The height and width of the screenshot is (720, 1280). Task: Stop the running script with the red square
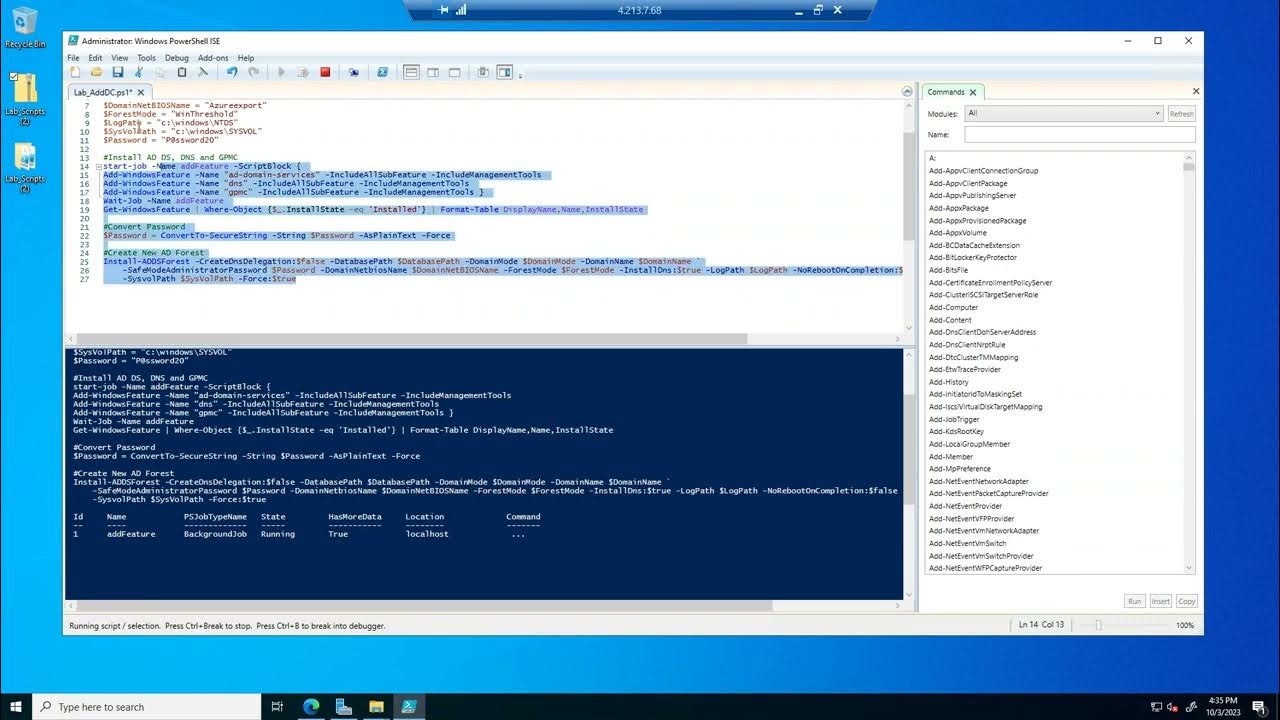pos(325,72)
